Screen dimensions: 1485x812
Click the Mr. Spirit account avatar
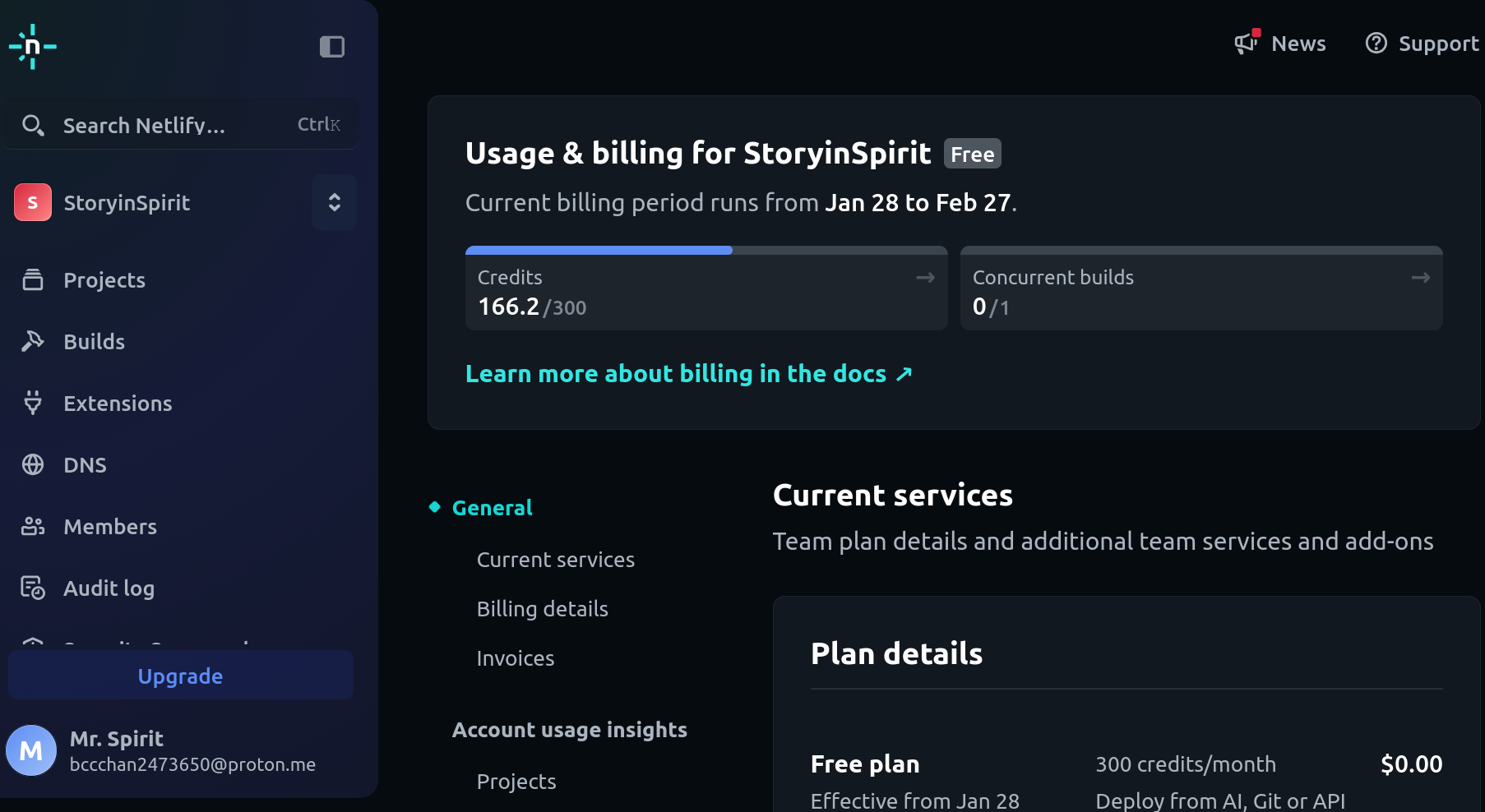click(31, 750)
